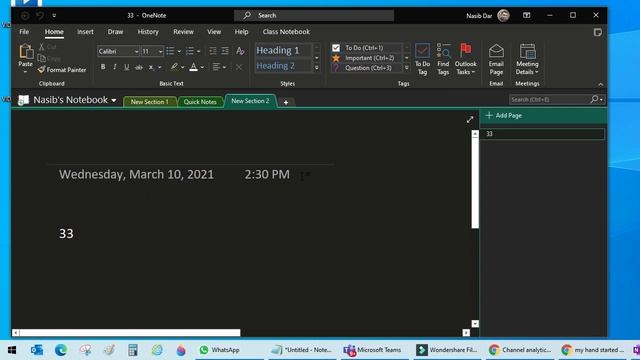Screen dimensions: 640x360
Task: Collapse the ribbon
Action: pos(600,84)
